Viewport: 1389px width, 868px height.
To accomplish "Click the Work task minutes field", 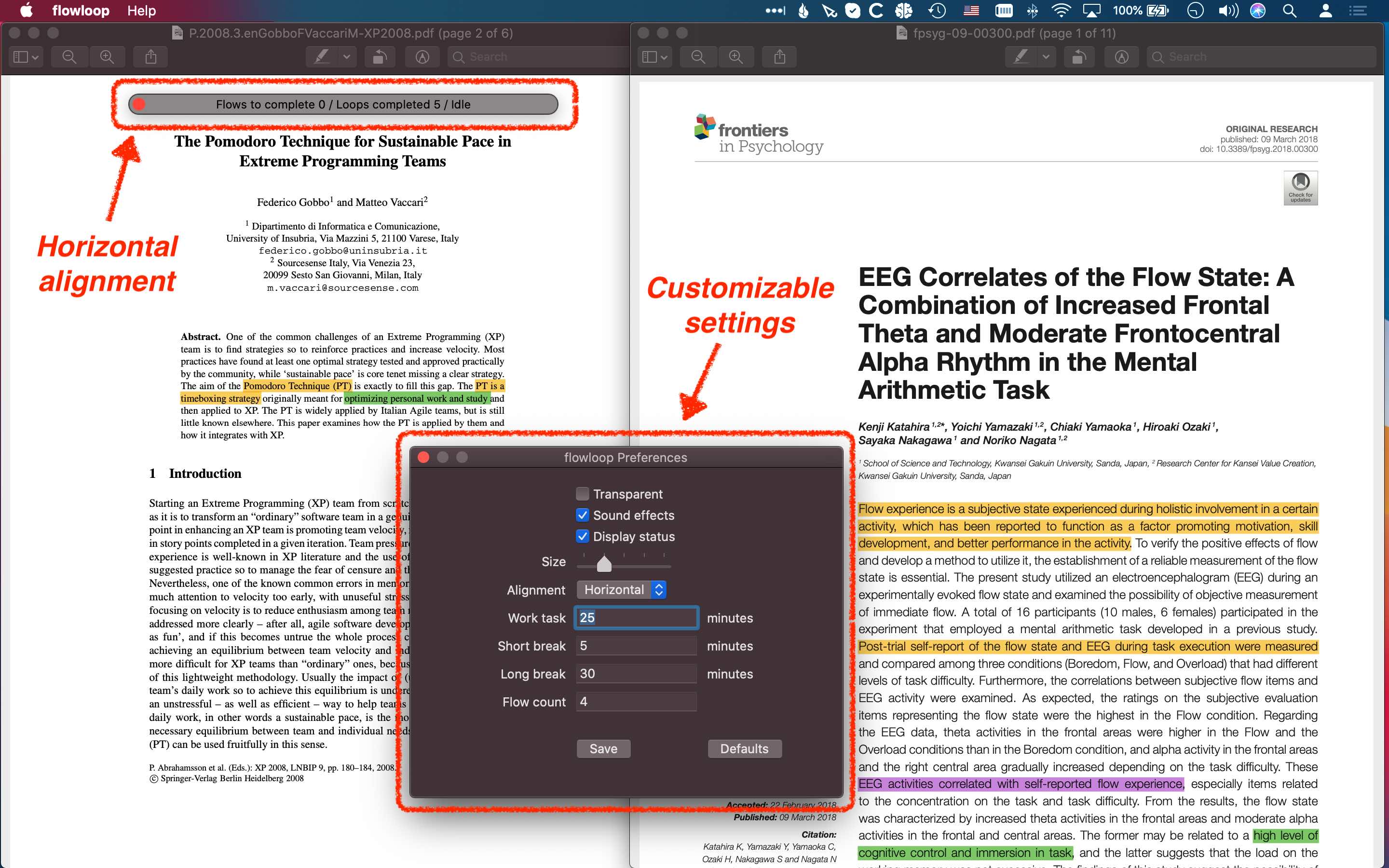I will point(637,618).
